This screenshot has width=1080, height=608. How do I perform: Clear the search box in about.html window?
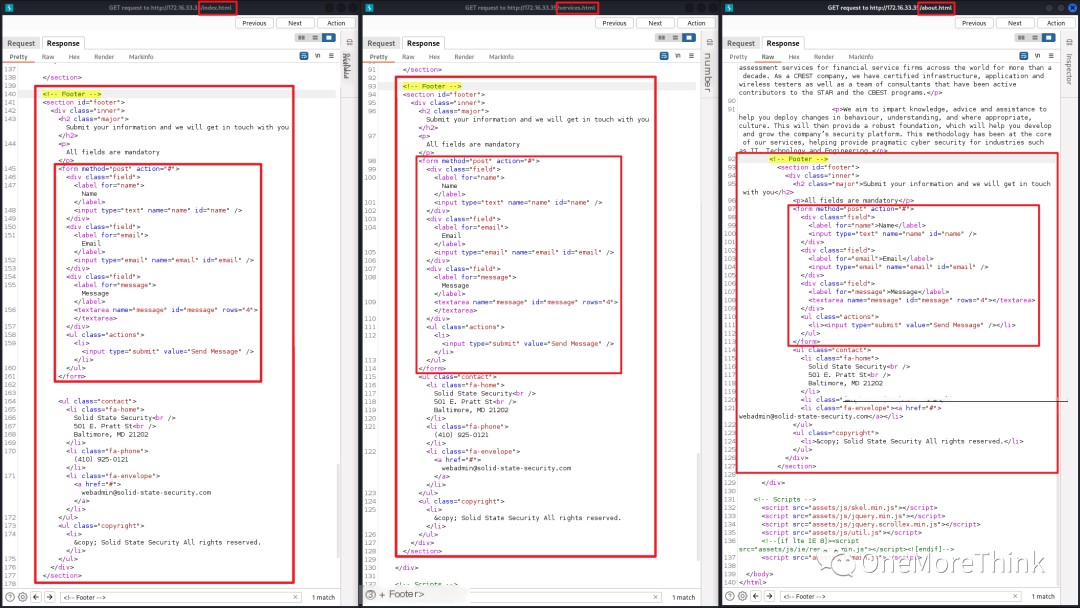click(1015, 596)
